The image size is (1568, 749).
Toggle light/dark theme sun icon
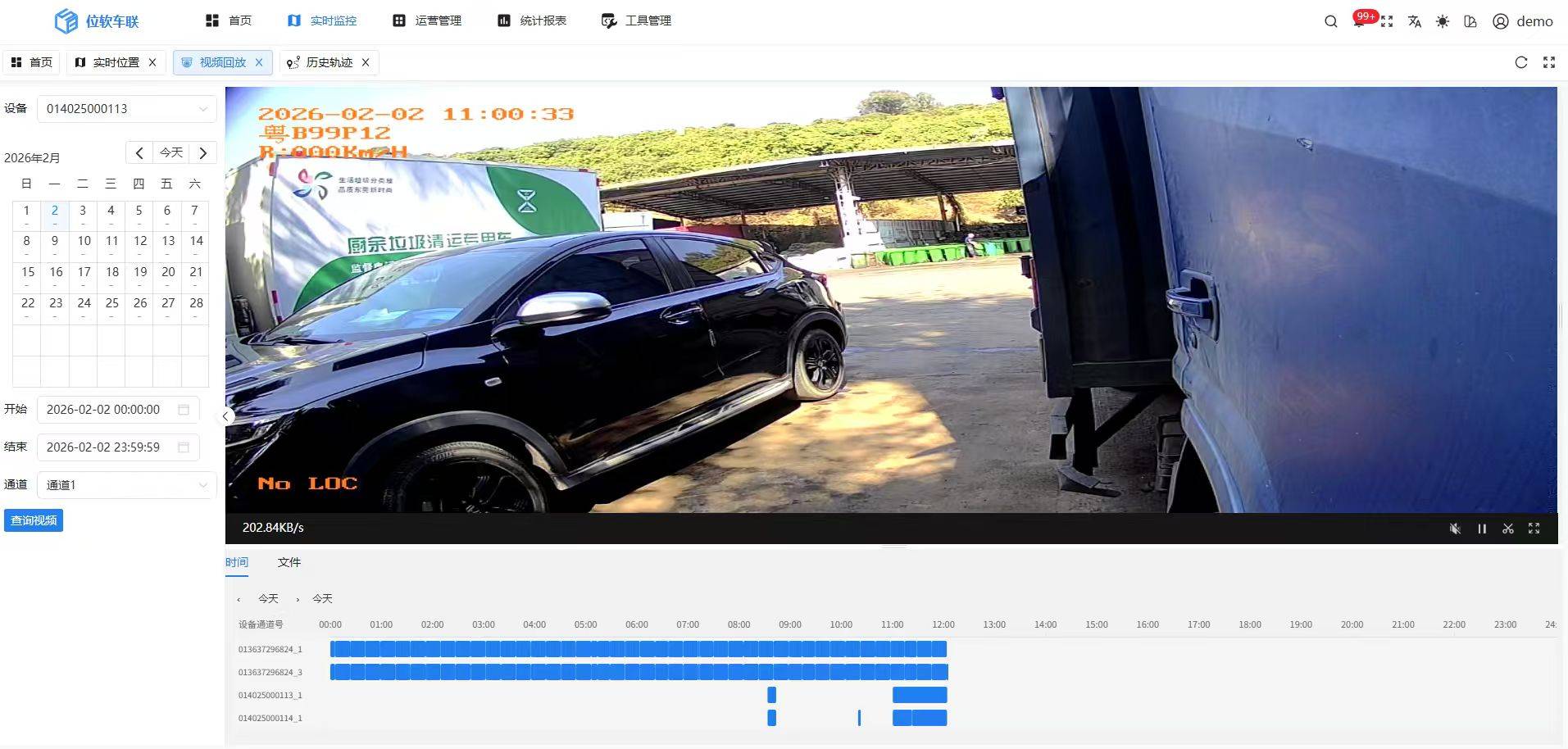click(1442, 21)
